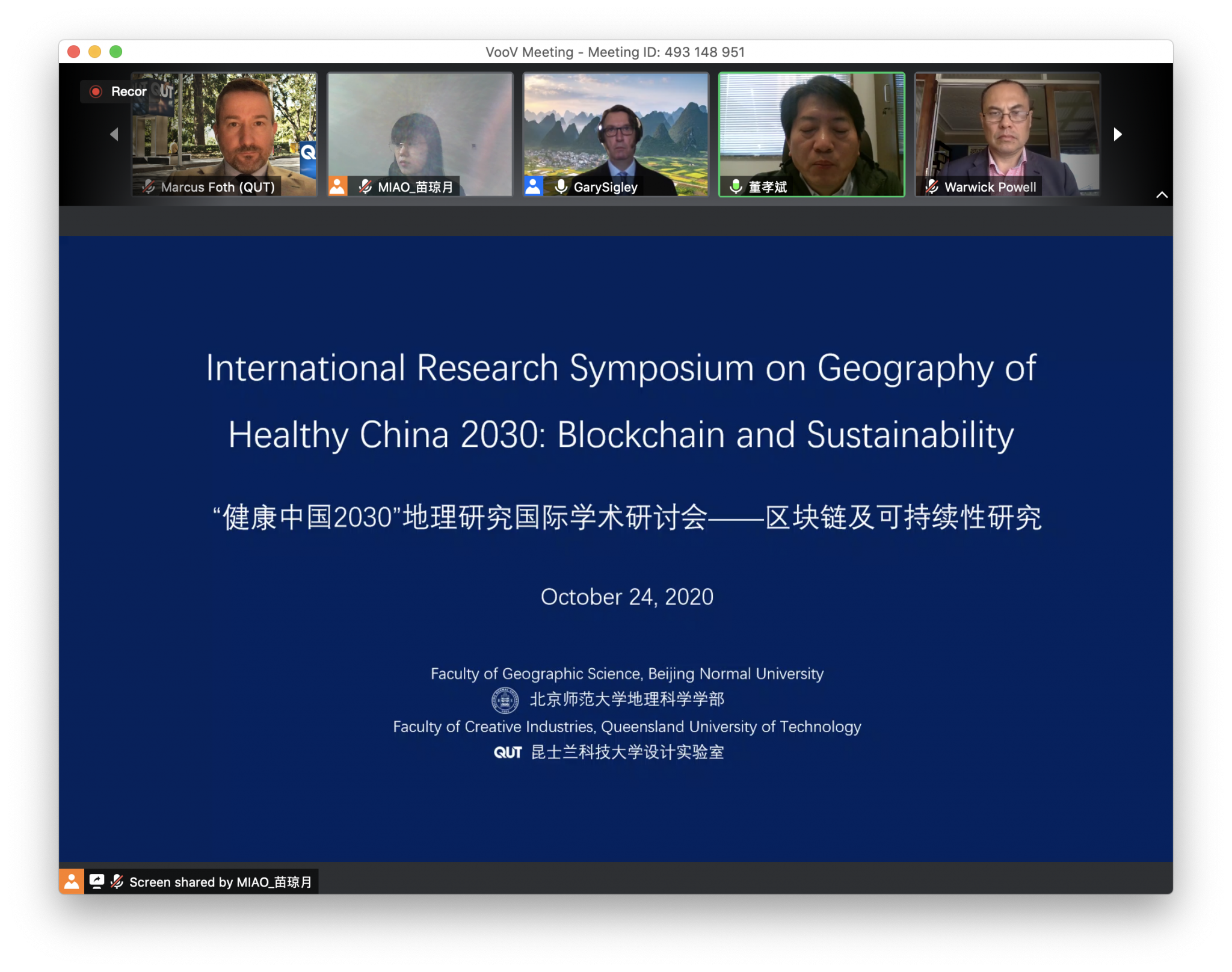Click the orange participant avatar icon in the bottom-left corner
Screen dimensions: 1232x972
[71, 882]
